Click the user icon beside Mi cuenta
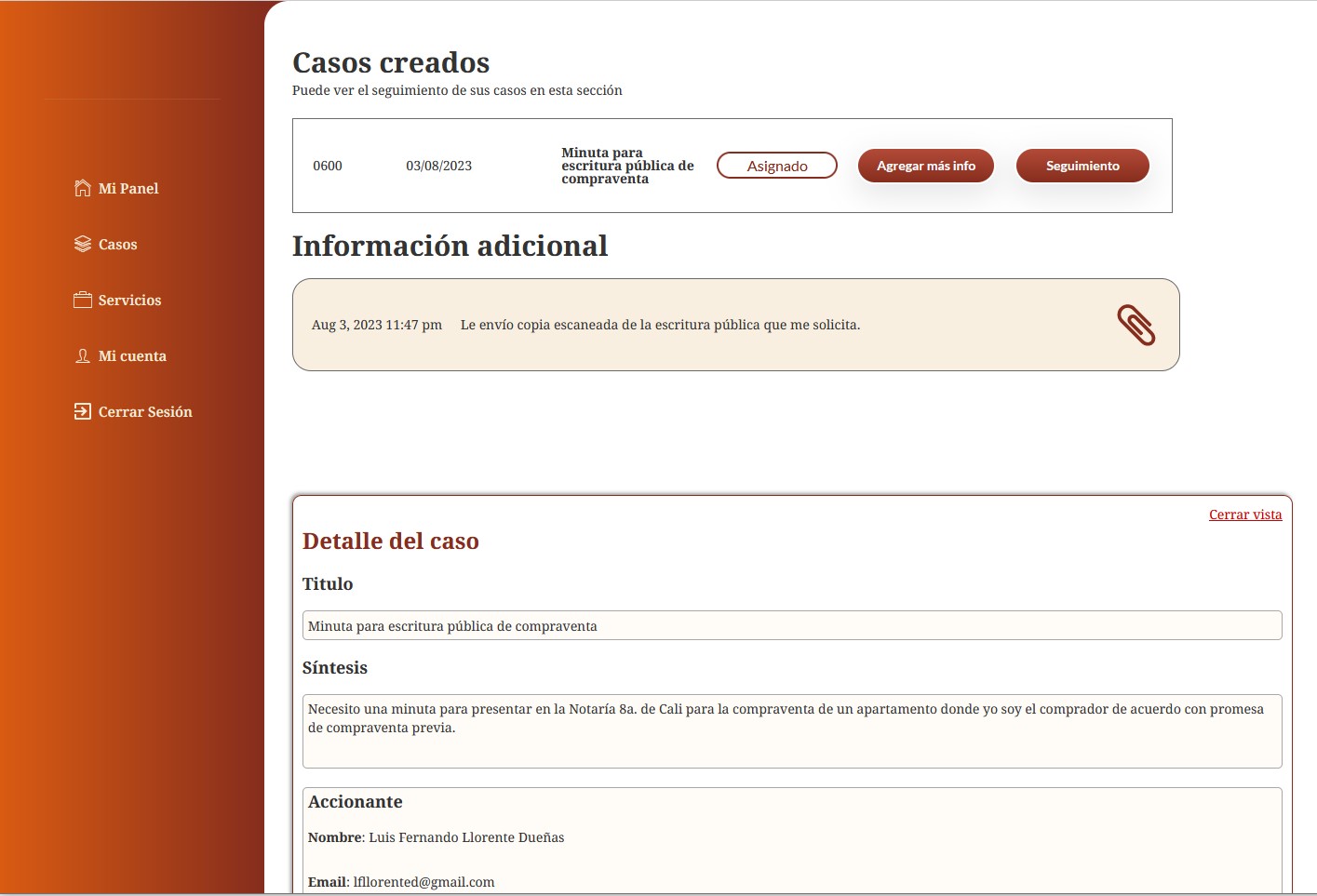Image resolution: width=1317 pixels, height=896 pixels. click(x=83, y=355)
